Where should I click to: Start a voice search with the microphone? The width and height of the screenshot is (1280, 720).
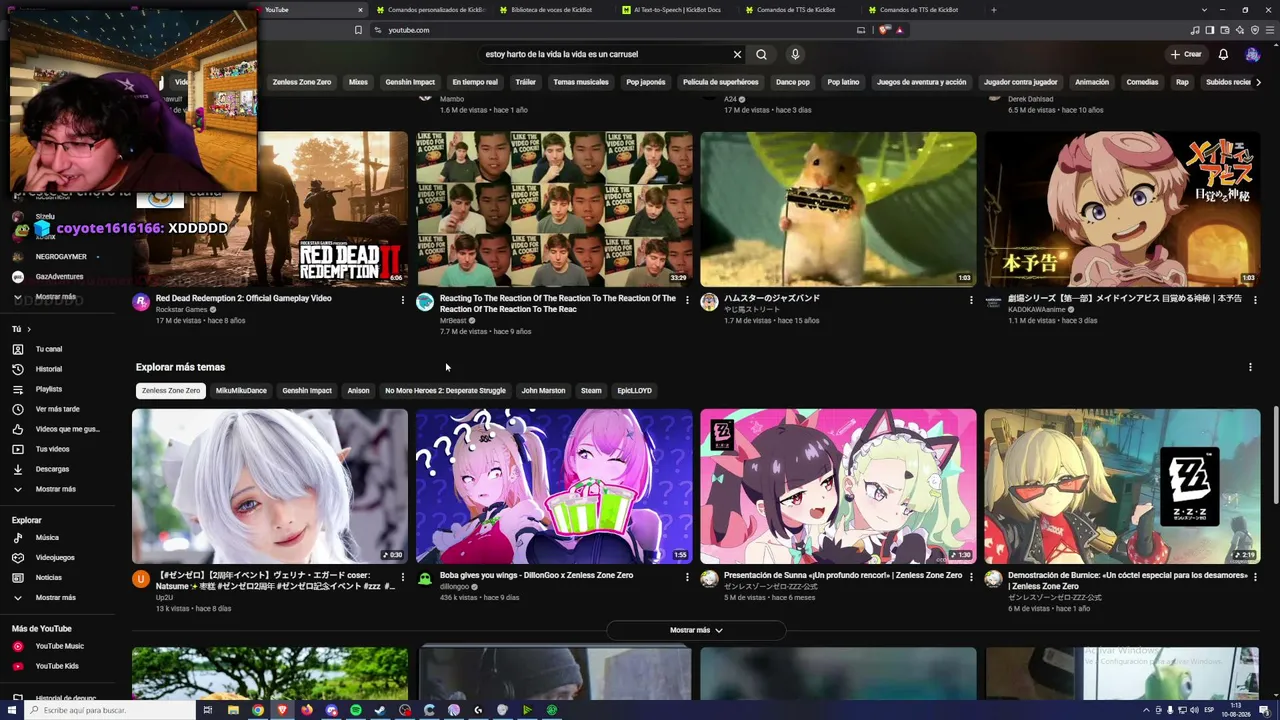pos(795,54)
